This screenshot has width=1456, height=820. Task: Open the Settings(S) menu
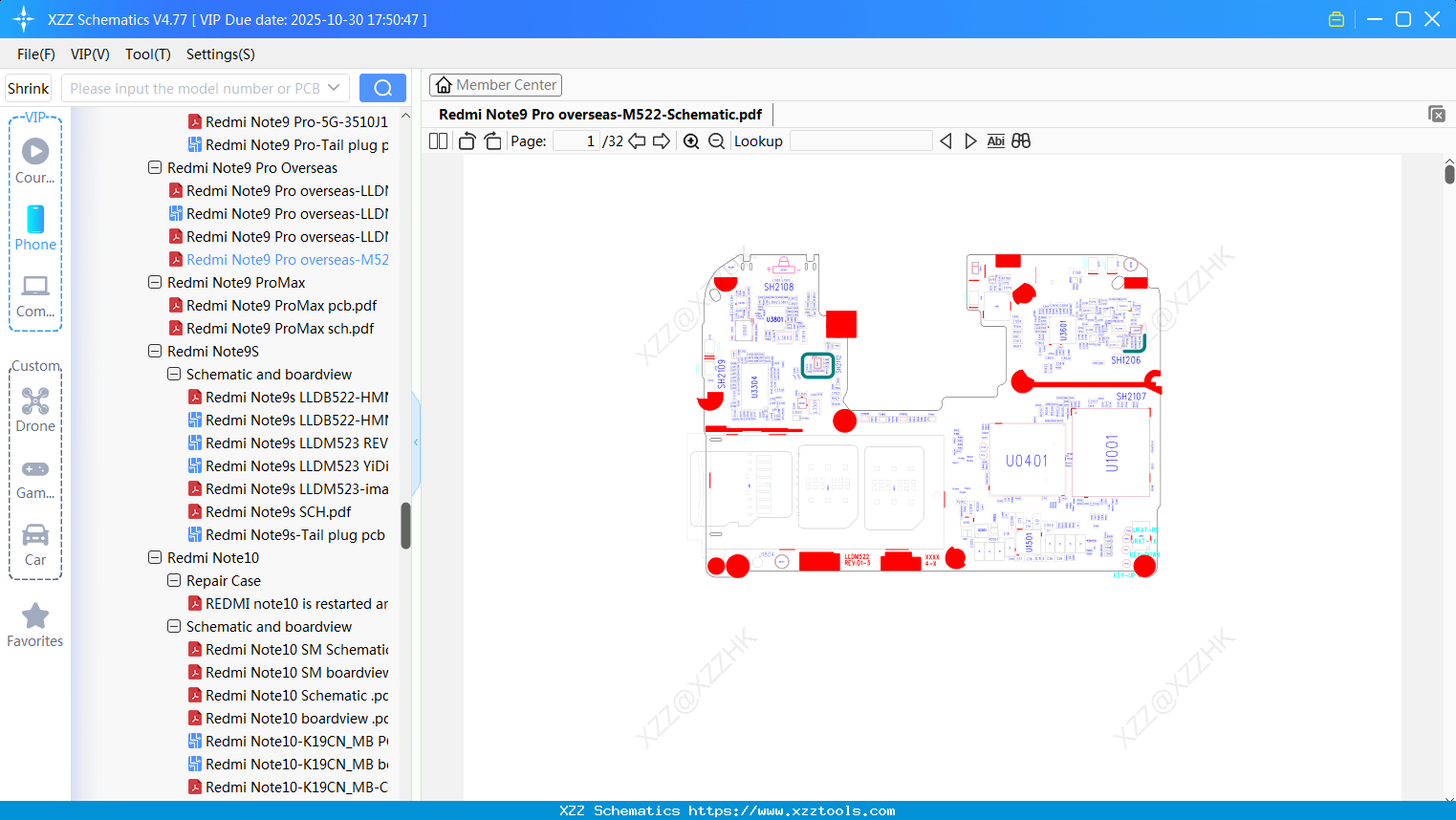(x=221, y=54)
